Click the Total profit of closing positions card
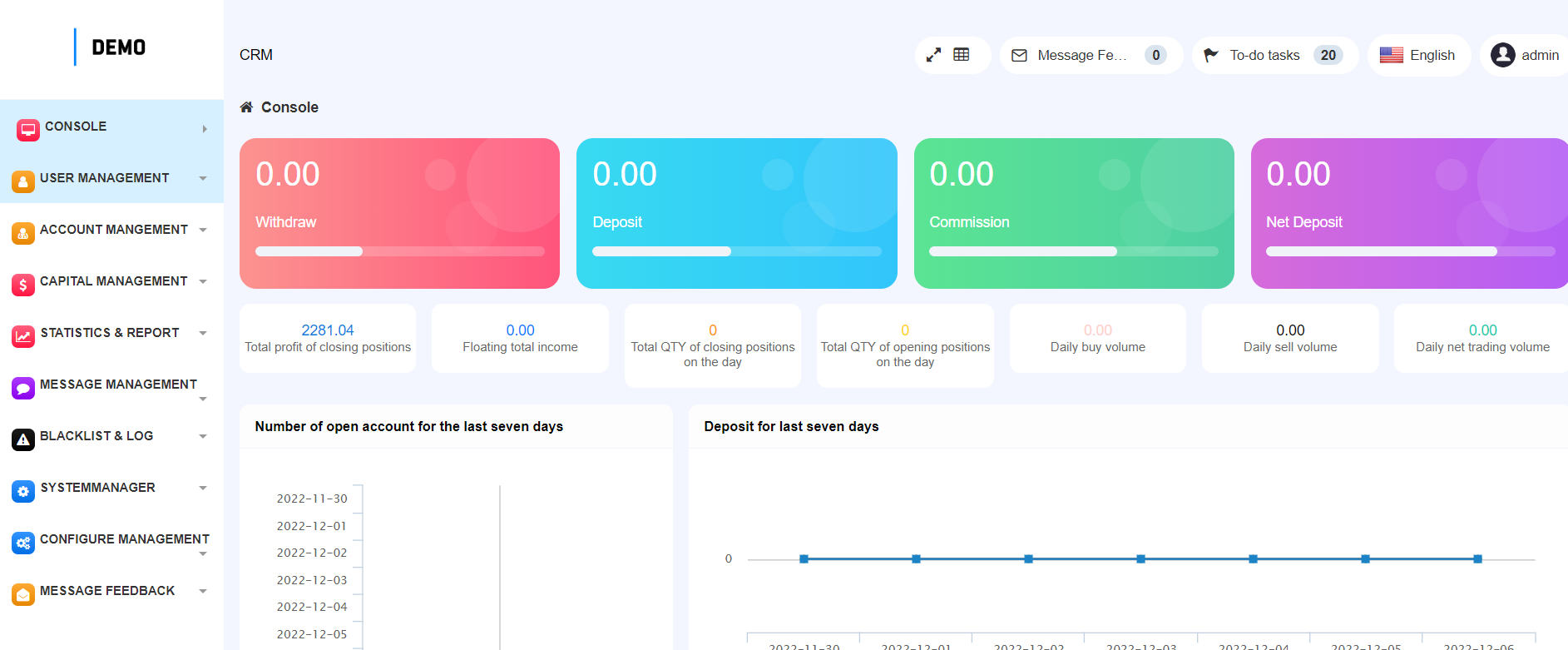This screenshot has width=1568, height=650. coord(328,338)
